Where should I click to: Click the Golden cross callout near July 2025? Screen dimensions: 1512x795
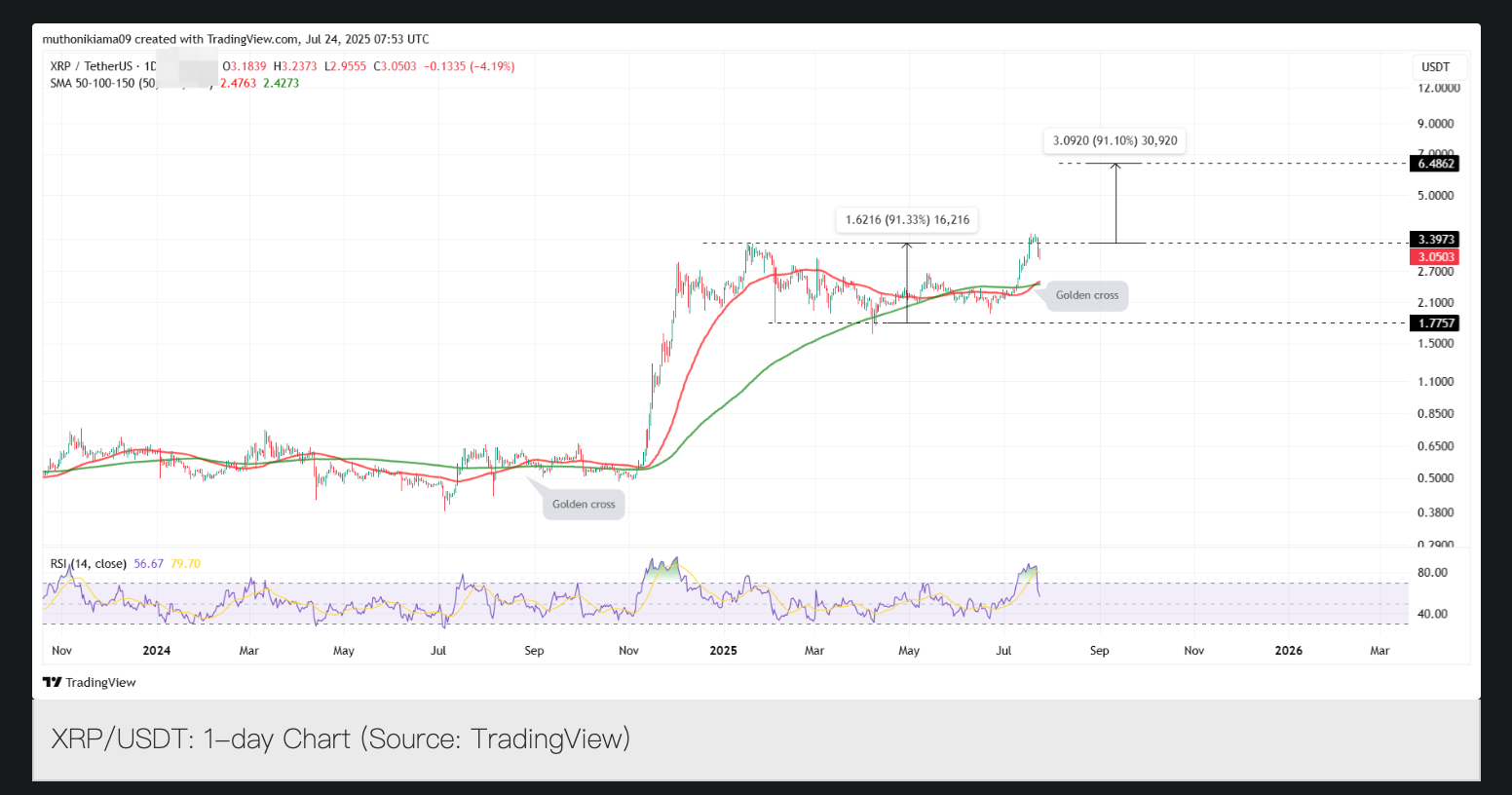[x=1087, y=295]
